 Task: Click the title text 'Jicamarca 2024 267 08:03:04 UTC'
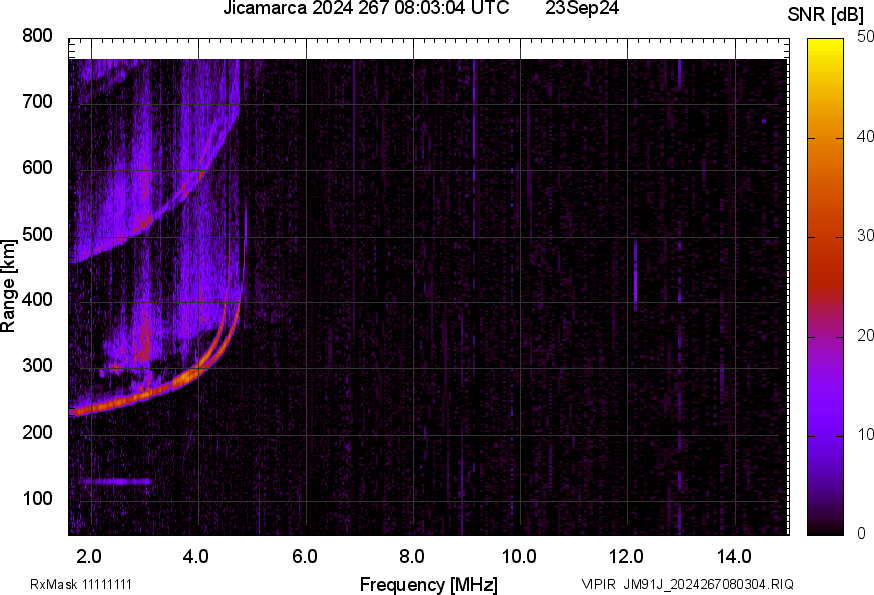366,8
